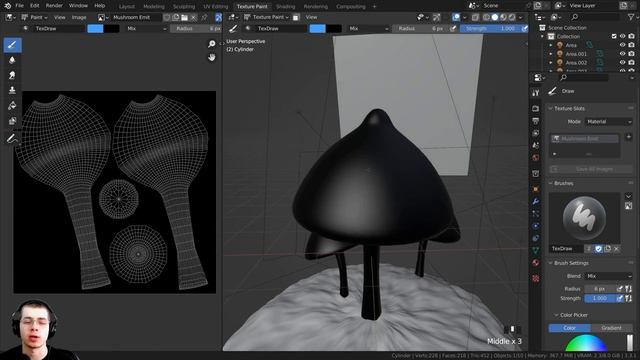Open the Texture properties tab
This screenshot has width=640, height=360.
point(536,278)
